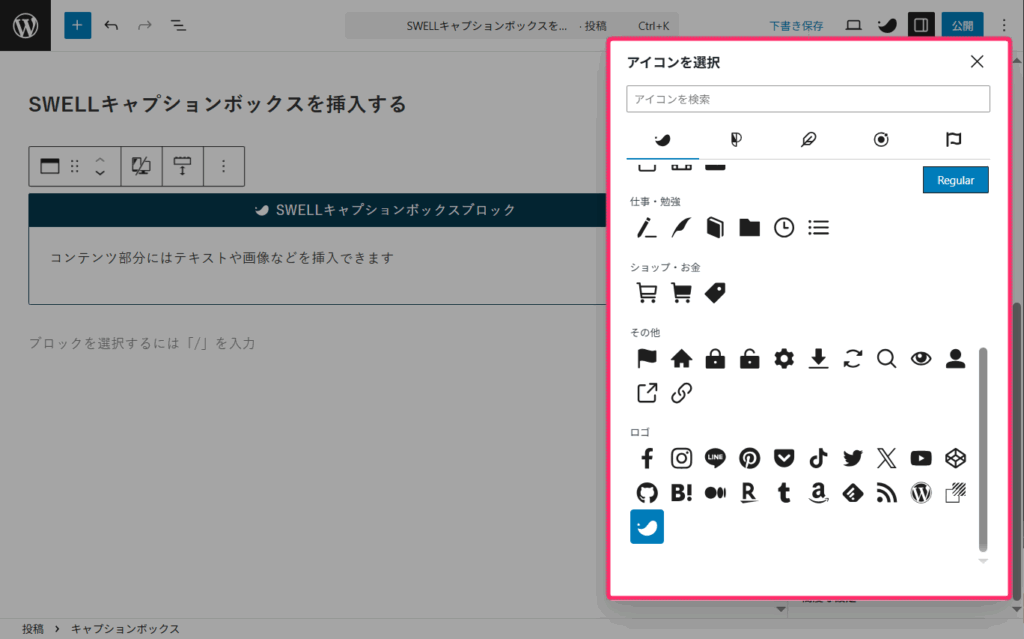
Task: Pick the RSS feed icon
Action: click(x=886, y=493)
